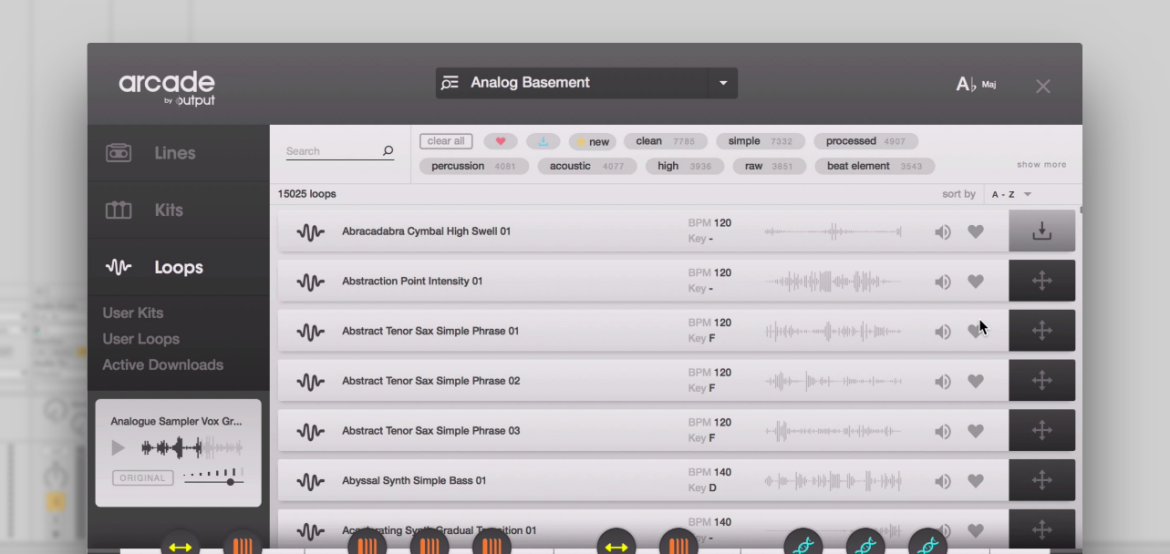1170x554 pixels.
Task: Filter by the high tag
Action: pos(684,166)
